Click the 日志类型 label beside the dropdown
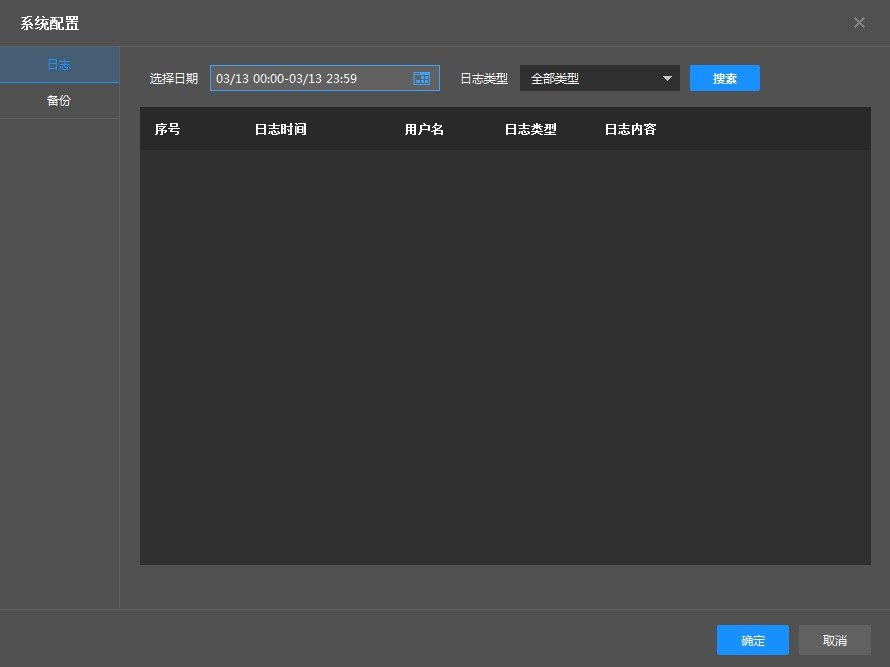890x667 pixels. [x=484, y=78]
